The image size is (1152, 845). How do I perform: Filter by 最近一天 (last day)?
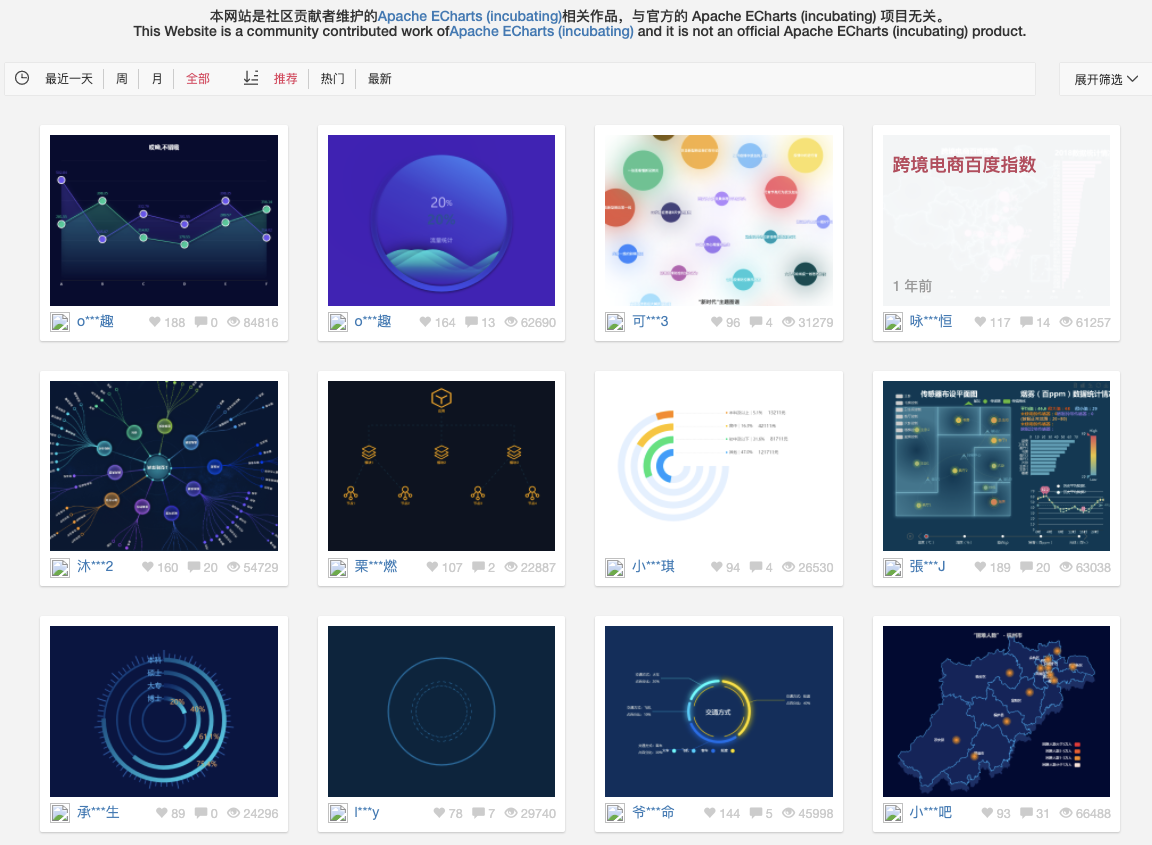[69, 79]
